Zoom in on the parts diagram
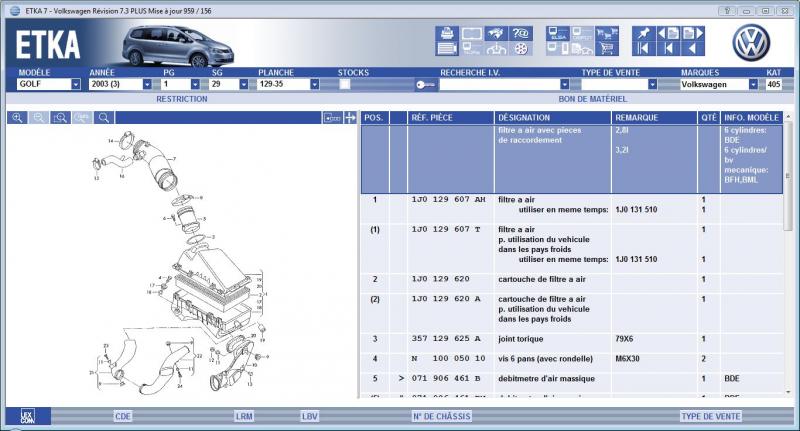This screenshot has width=800, height=431. 17,118
